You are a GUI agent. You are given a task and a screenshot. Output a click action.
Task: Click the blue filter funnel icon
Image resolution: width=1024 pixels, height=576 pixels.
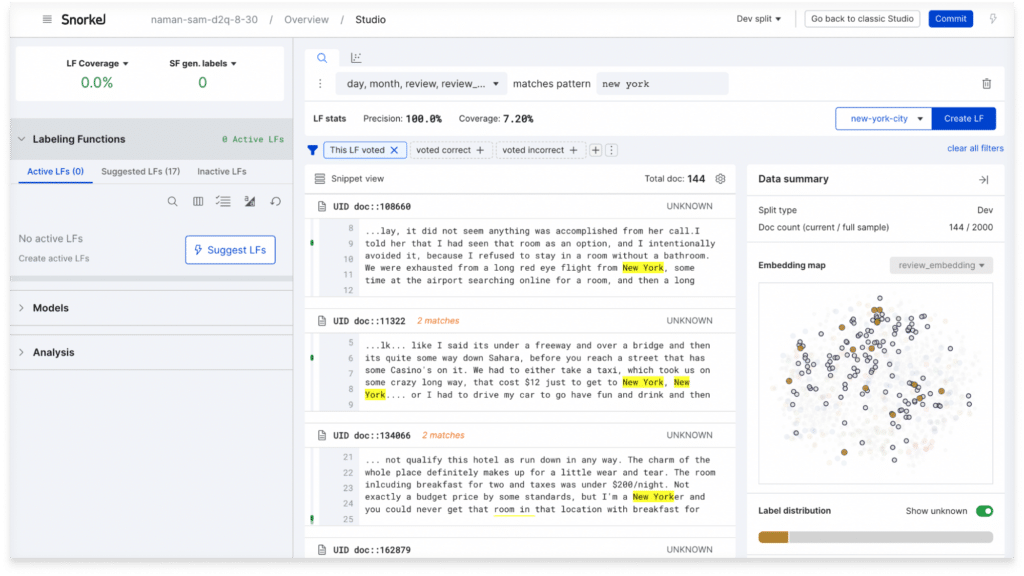(x=313, y=150)
